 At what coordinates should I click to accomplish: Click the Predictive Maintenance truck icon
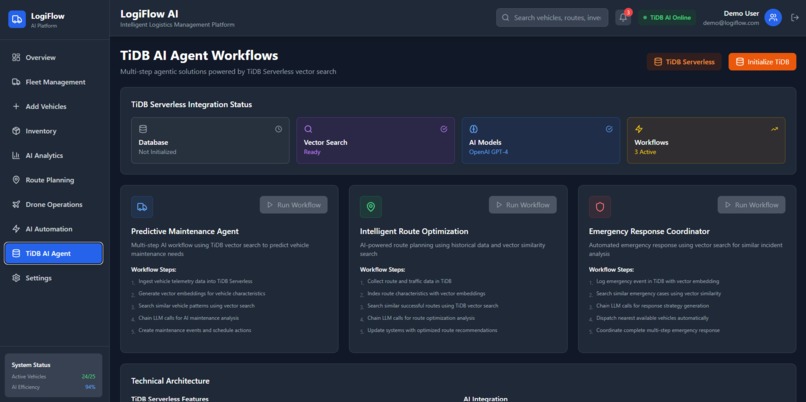(142, 207)
